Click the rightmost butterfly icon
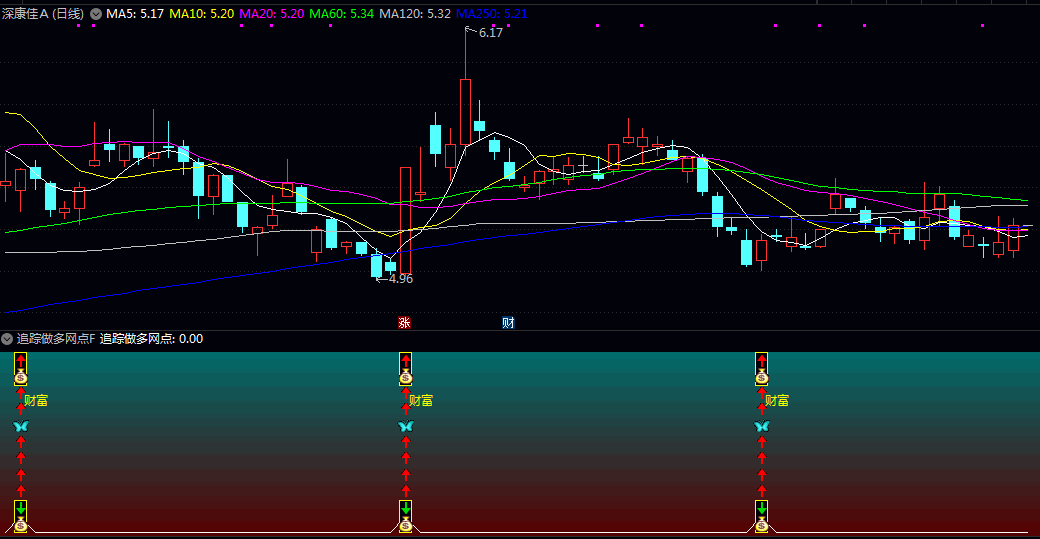This screenshot has height=539, width=1040. pyautogui.click(x=761, y=426)
